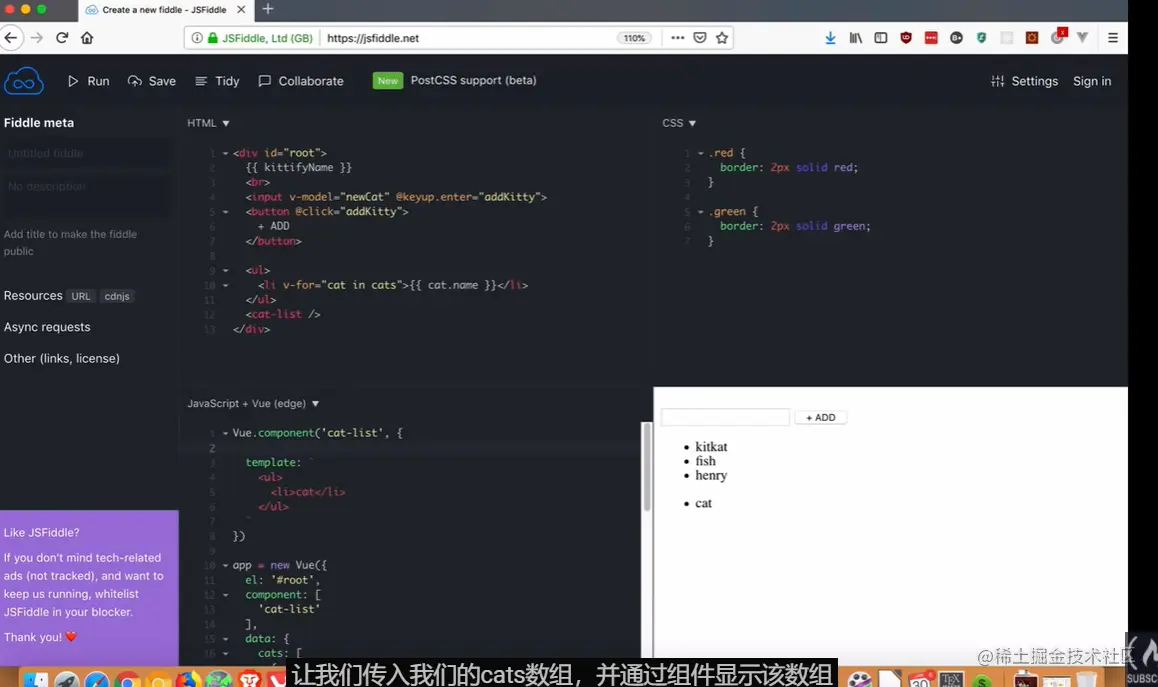Viewport: 1158px width, 687px height.
Task: Collapse the li v-for line fold arrow
Action: [x=225, y=286]
